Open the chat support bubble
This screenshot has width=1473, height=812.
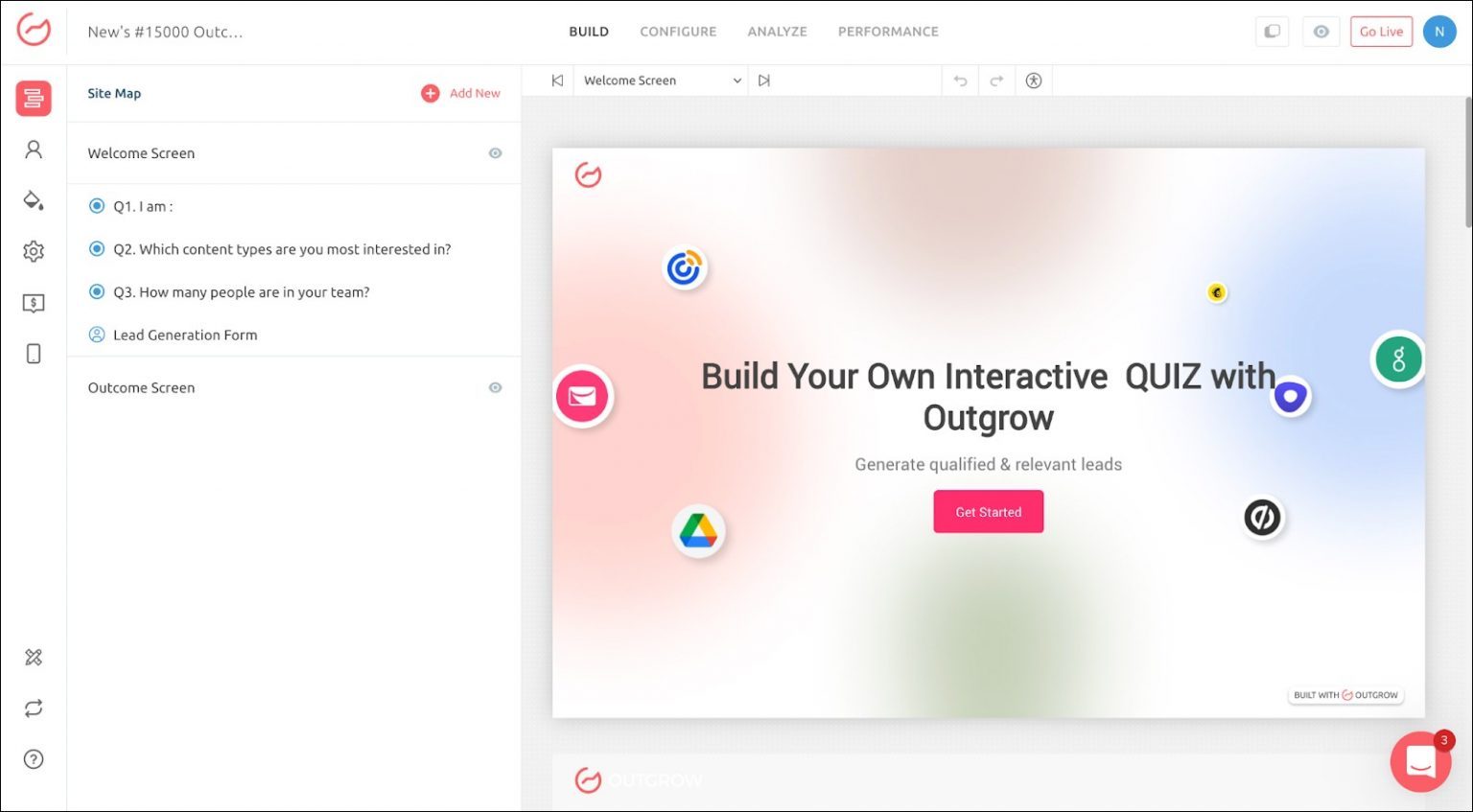(1420, 761)
